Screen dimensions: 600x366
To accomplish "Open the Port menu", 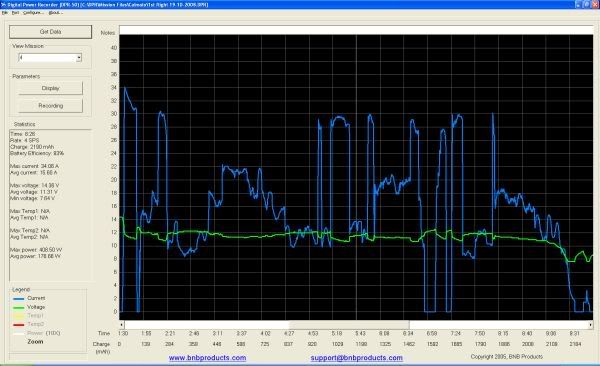I will 15,13.
